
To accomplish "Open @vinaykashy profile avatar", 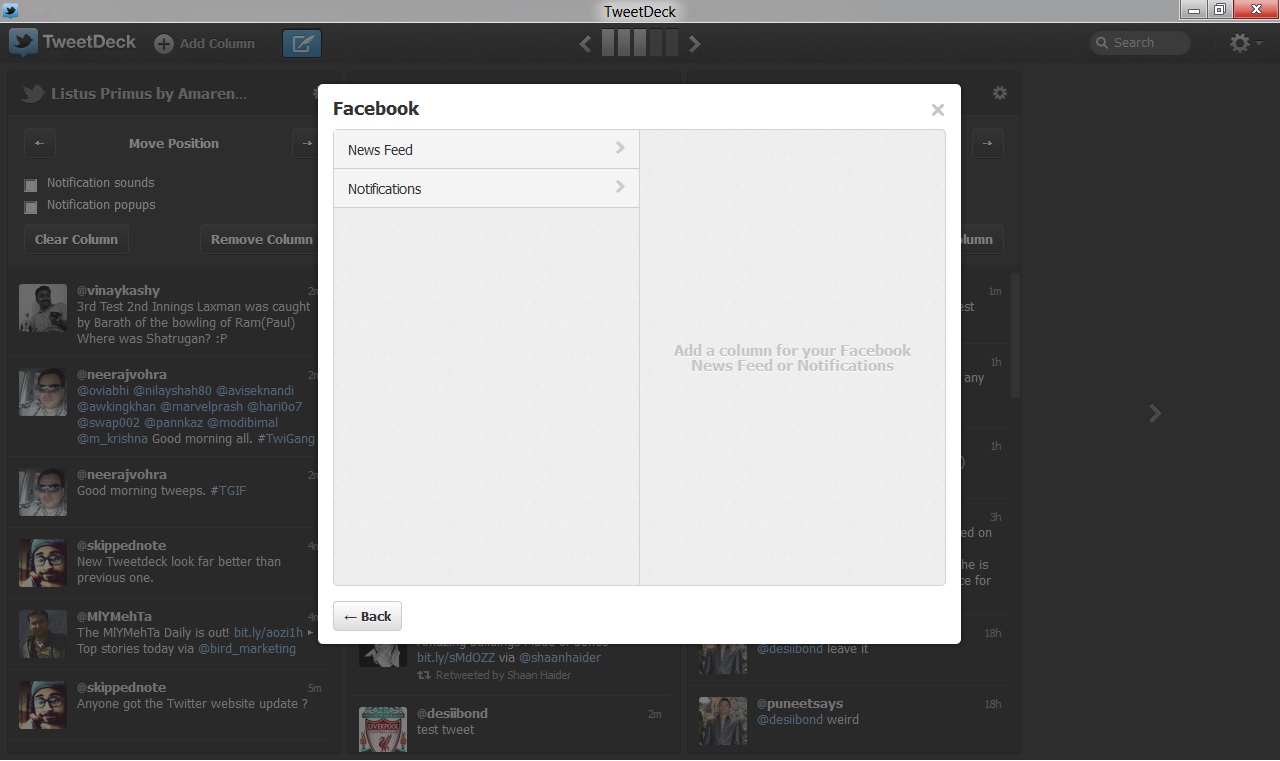I will [43, 308].
